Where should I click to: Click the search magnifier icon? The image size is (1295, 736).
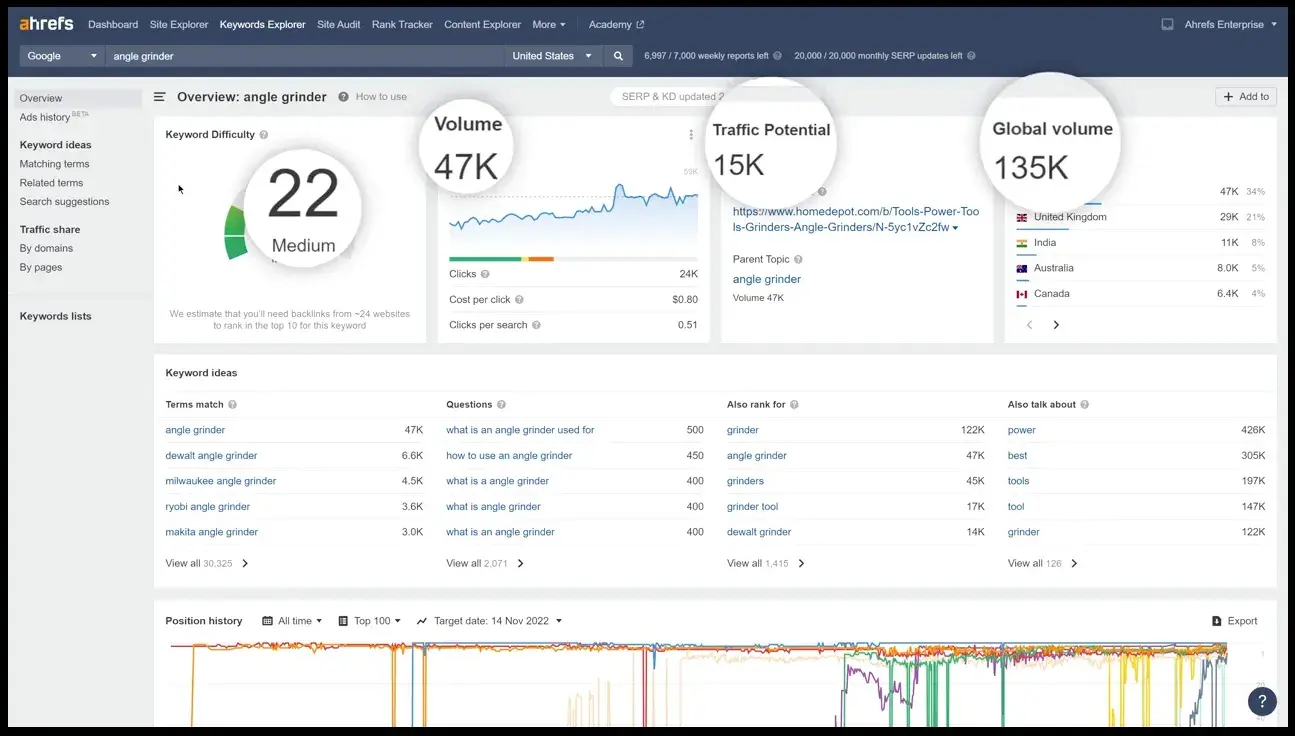click(618, 56)
